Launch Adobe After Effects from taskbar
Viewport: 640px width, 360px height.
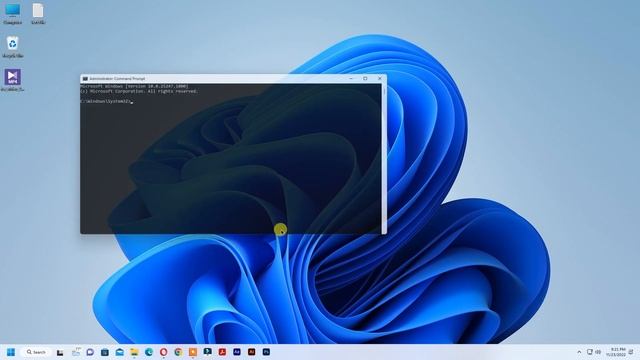237,352
